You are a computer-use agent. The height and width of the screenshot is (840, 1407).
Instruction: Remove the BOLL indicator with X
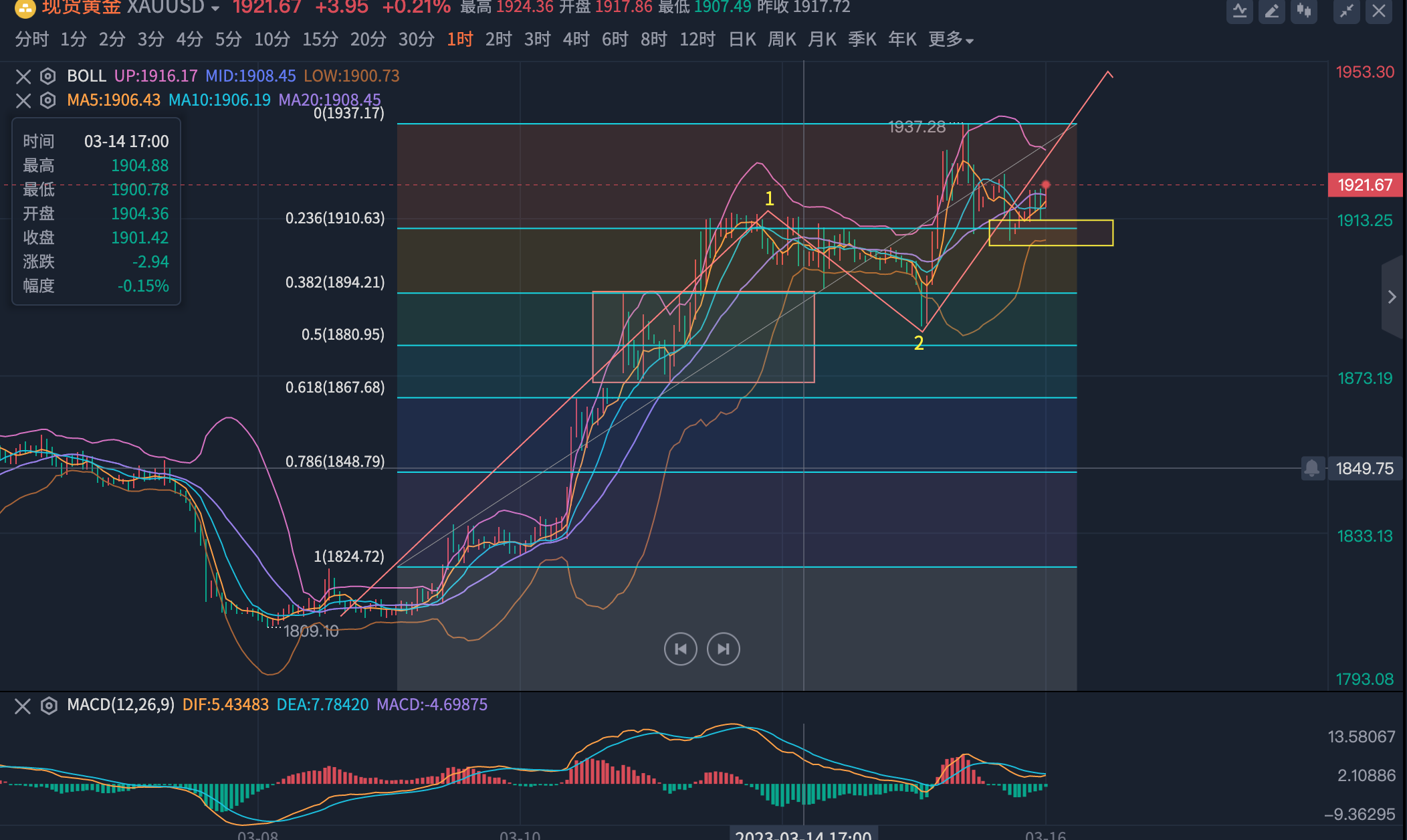[x=23, y=76]
